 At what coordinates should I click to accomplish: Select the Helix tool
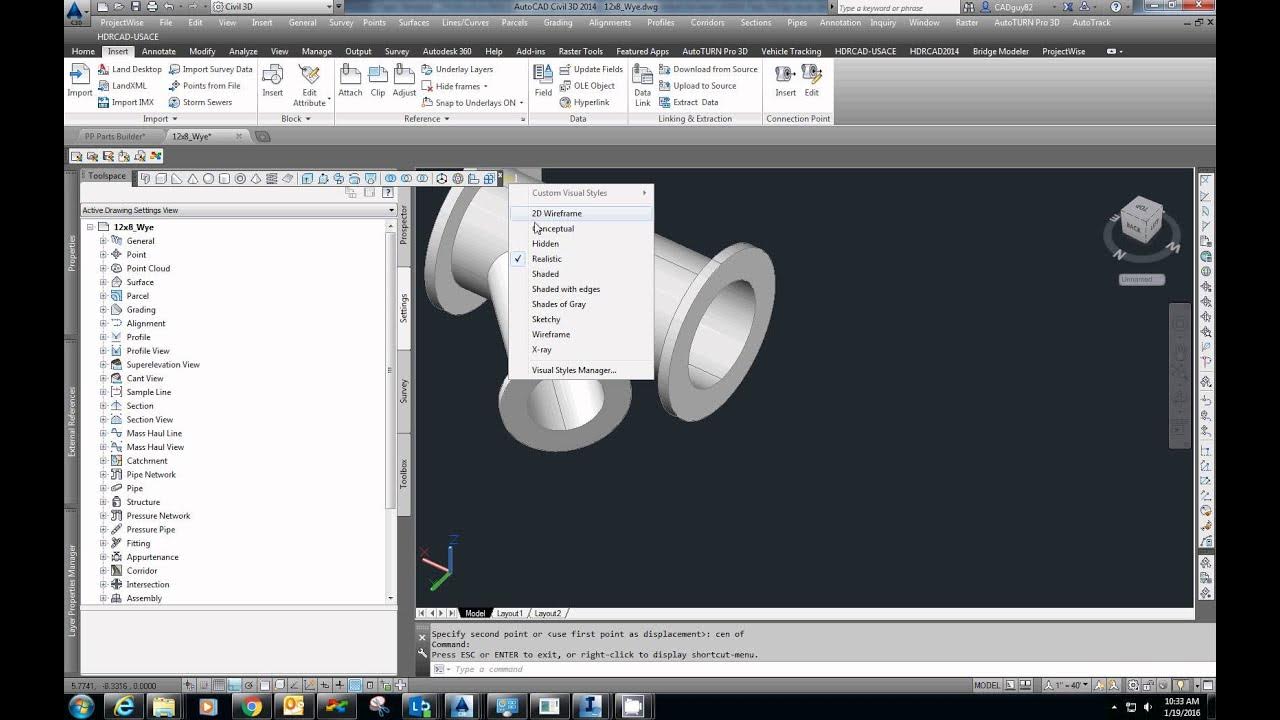coord(272,179)
